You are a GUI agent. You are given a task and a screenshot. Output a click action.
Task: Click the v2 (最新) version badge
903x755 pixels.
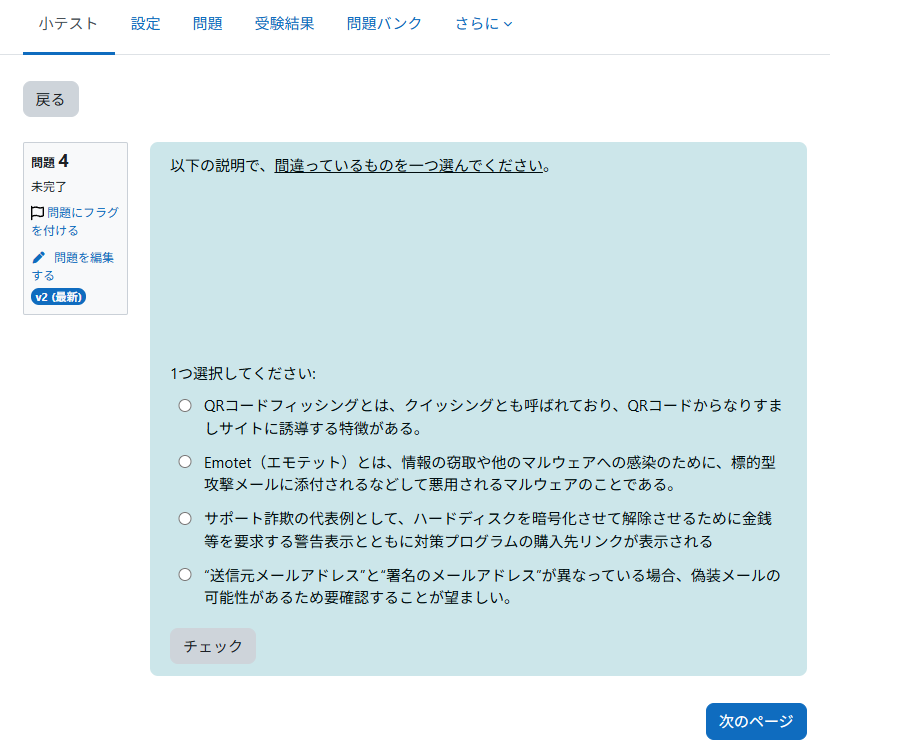click(x=59, y=297)
